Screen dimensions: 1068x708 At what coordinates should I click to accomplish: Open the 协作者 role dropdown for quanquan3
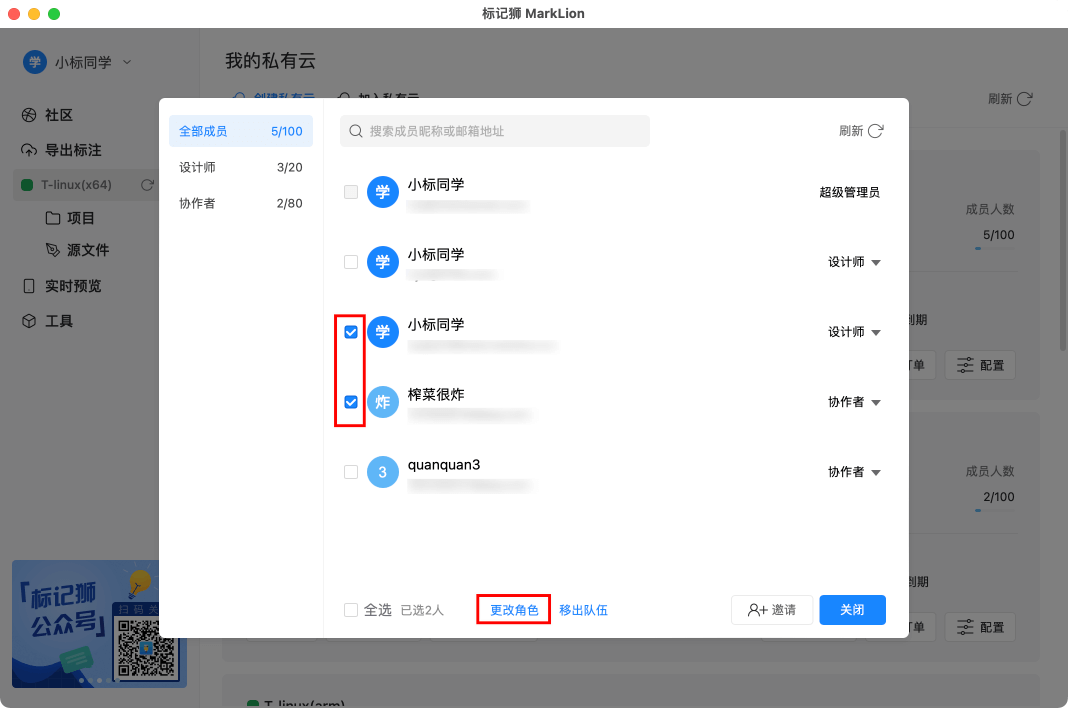pyautogui.click(x=854, y=472)
